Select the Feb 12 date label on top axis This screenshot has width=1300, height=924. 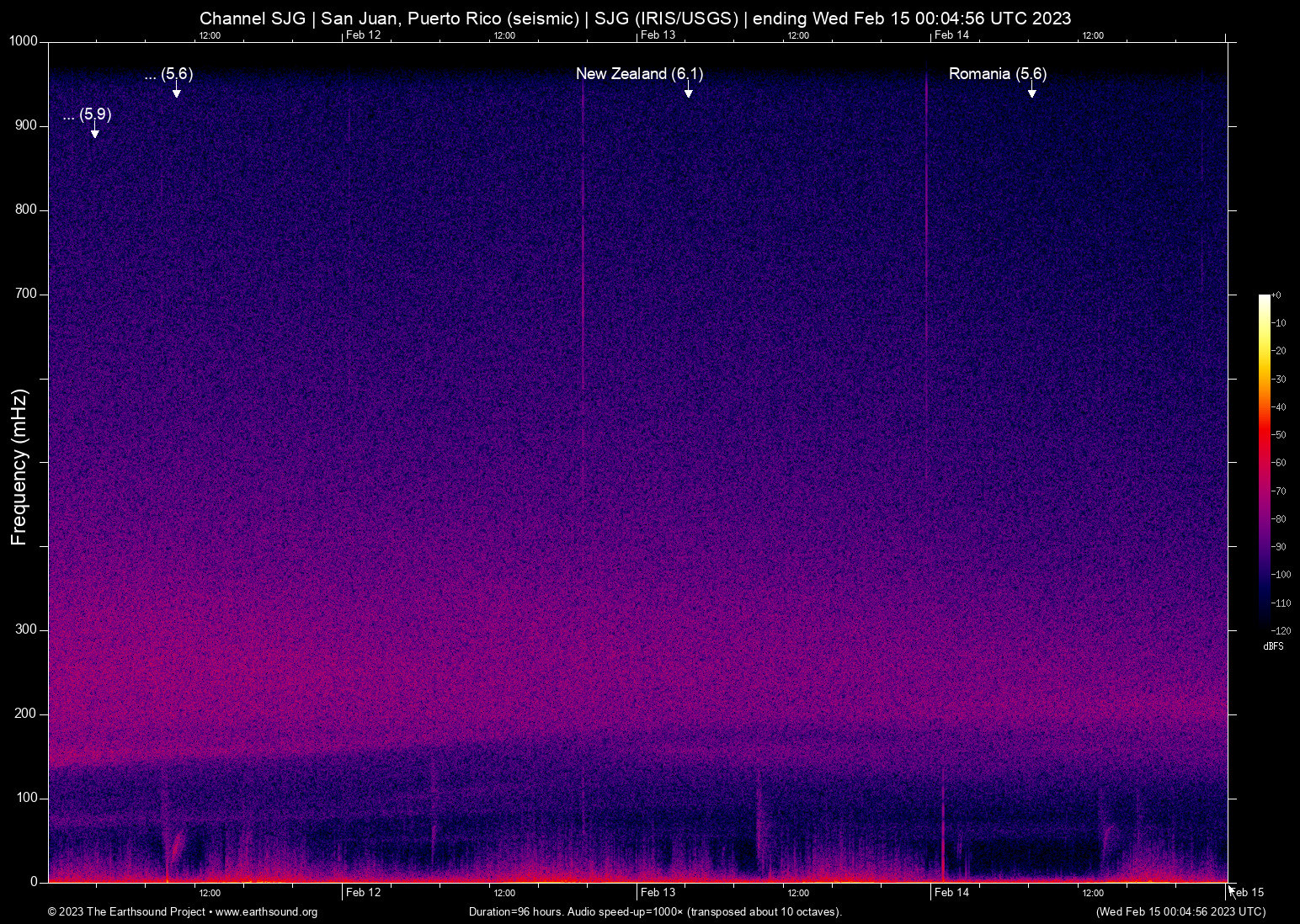[362, 35]
